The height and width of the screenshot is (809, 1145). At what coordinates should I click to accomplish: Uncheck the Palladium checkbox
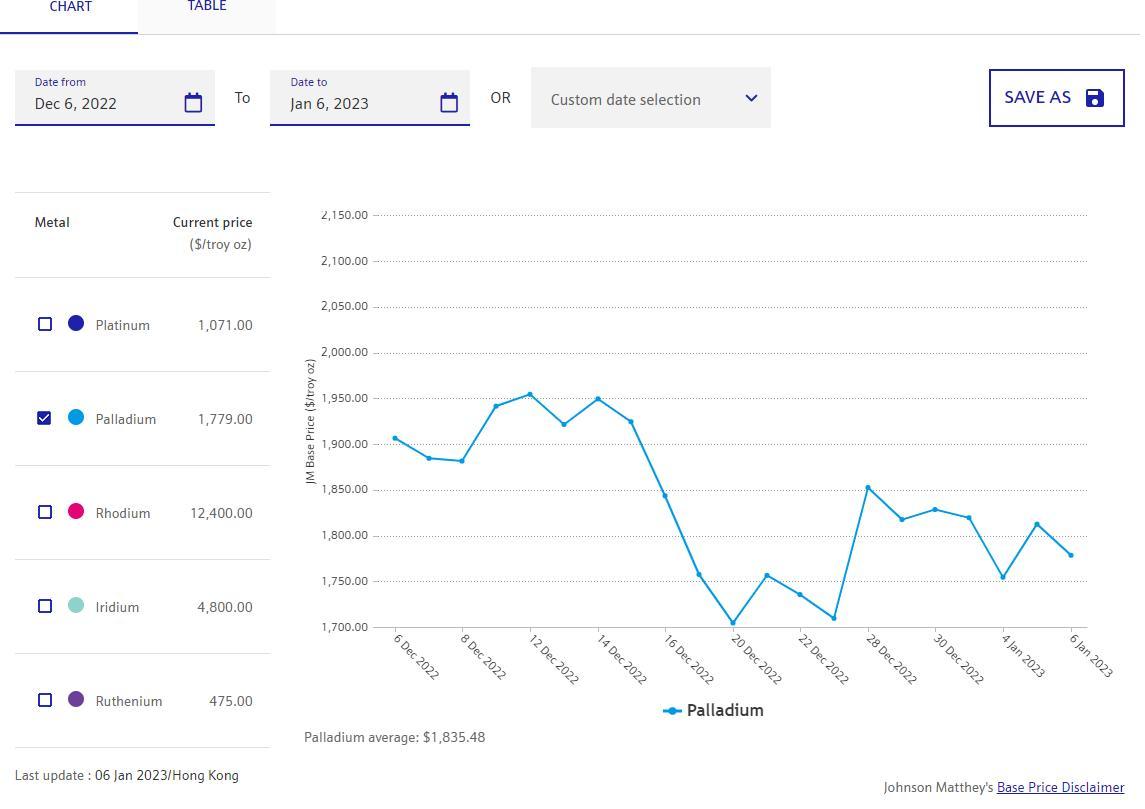(45, 418)
